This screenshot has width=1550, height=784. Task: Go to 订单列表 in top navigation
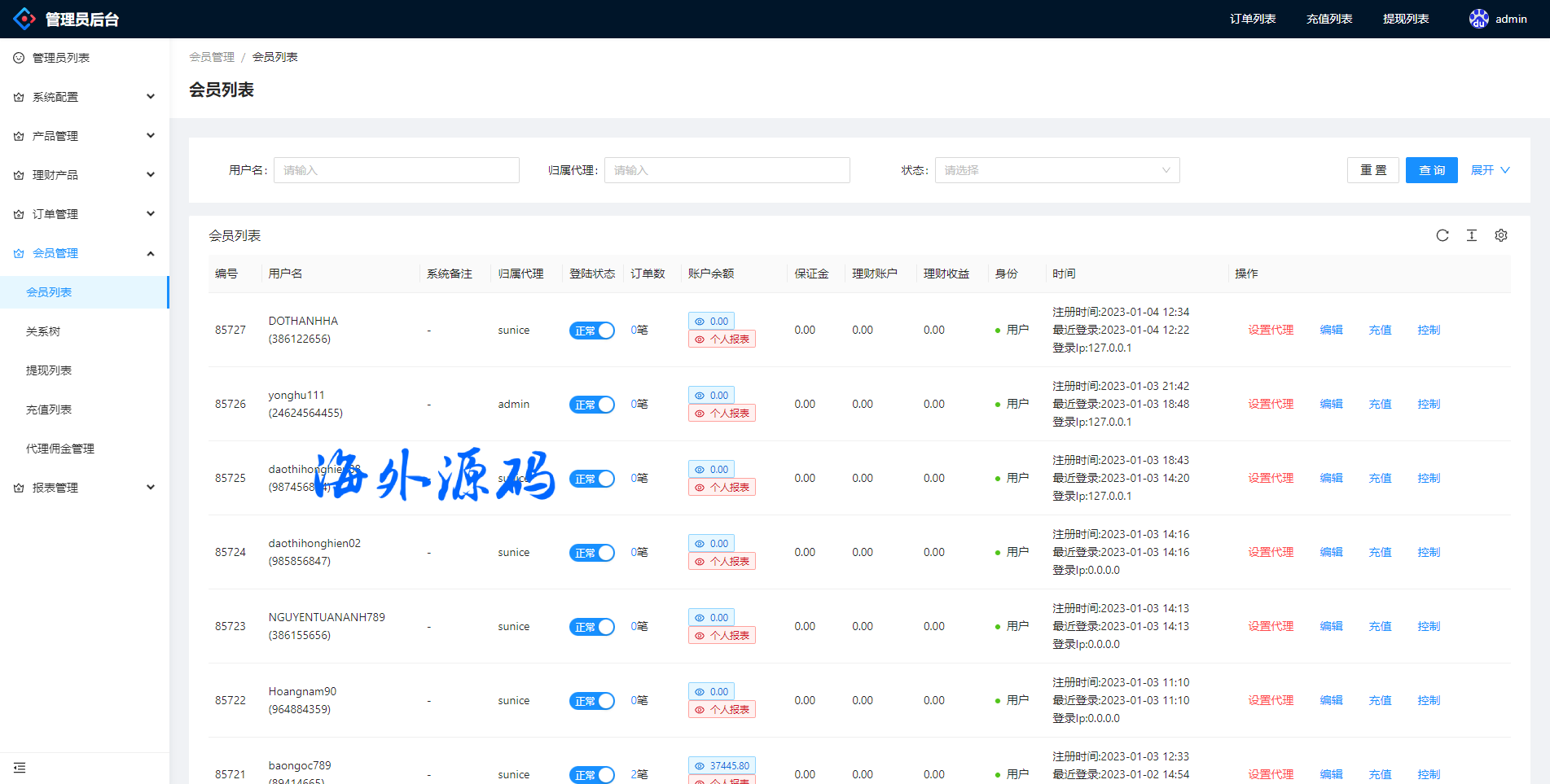(x=1252, y=19)
